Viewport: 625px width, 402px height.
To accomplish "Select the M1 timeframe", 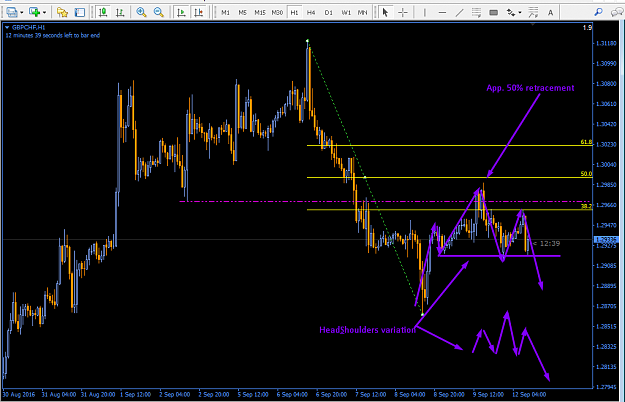I will pyautogui.click(x=225, y=13).
